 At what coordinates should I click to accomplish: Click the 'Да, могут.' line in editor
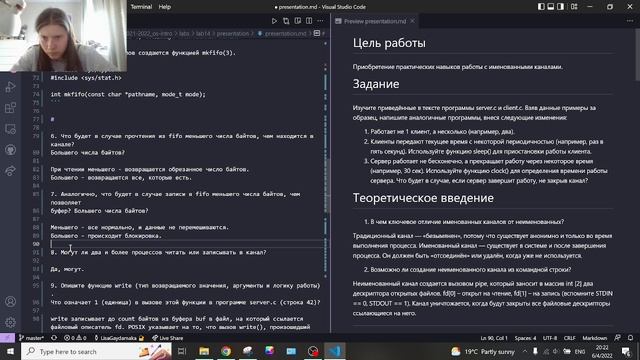[x=67, y=269]
